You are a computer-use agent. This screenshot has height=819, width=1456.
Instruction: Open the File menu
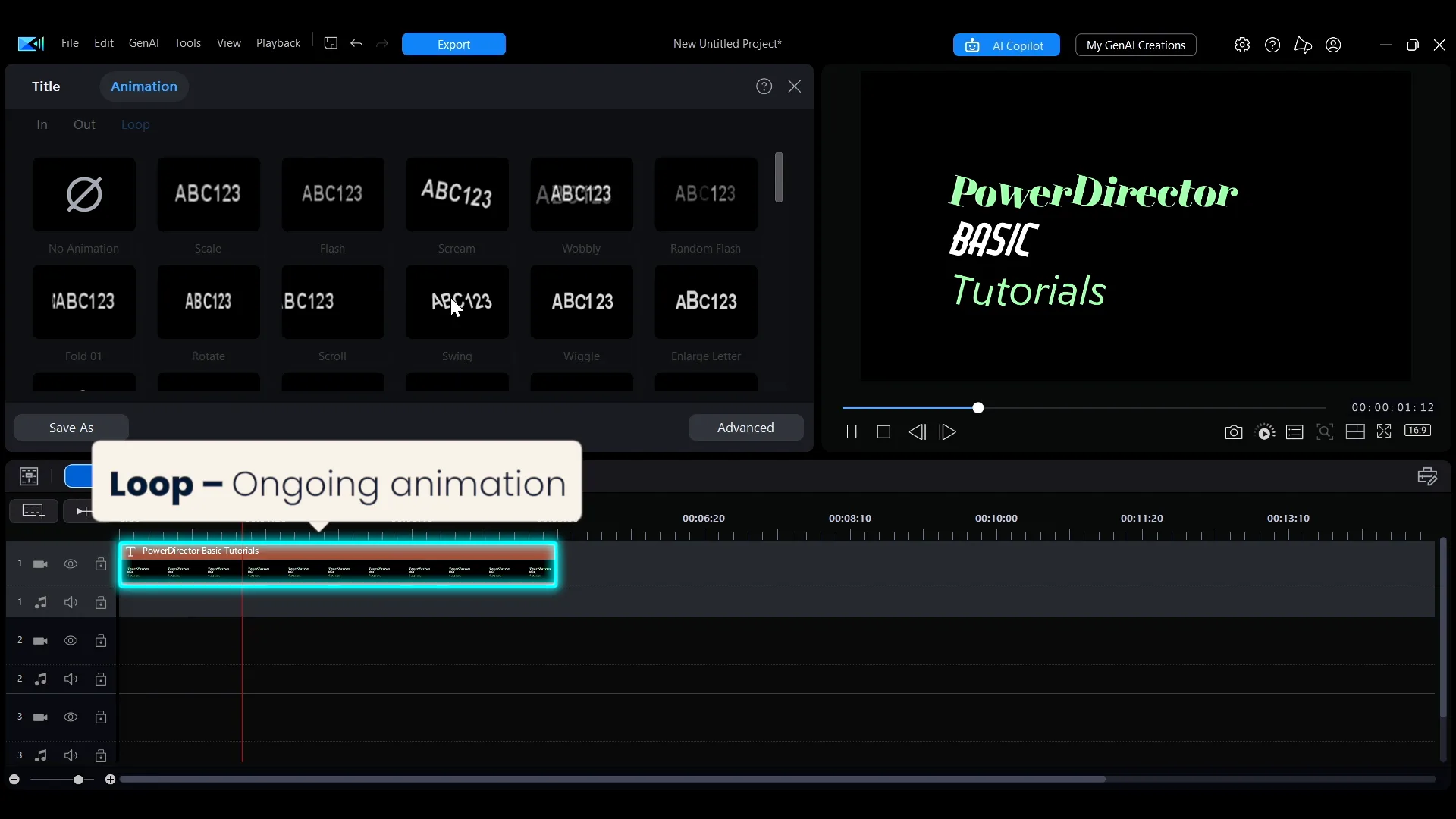tap(70, 43)
